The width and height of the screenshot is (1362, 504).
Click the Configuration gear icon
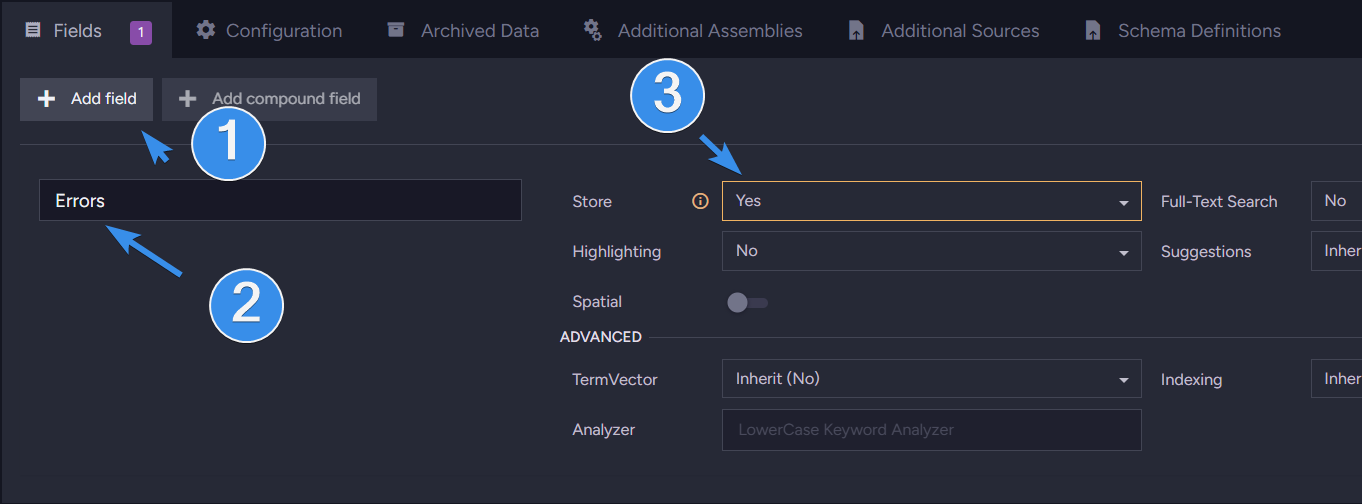[x=206, y=30]
